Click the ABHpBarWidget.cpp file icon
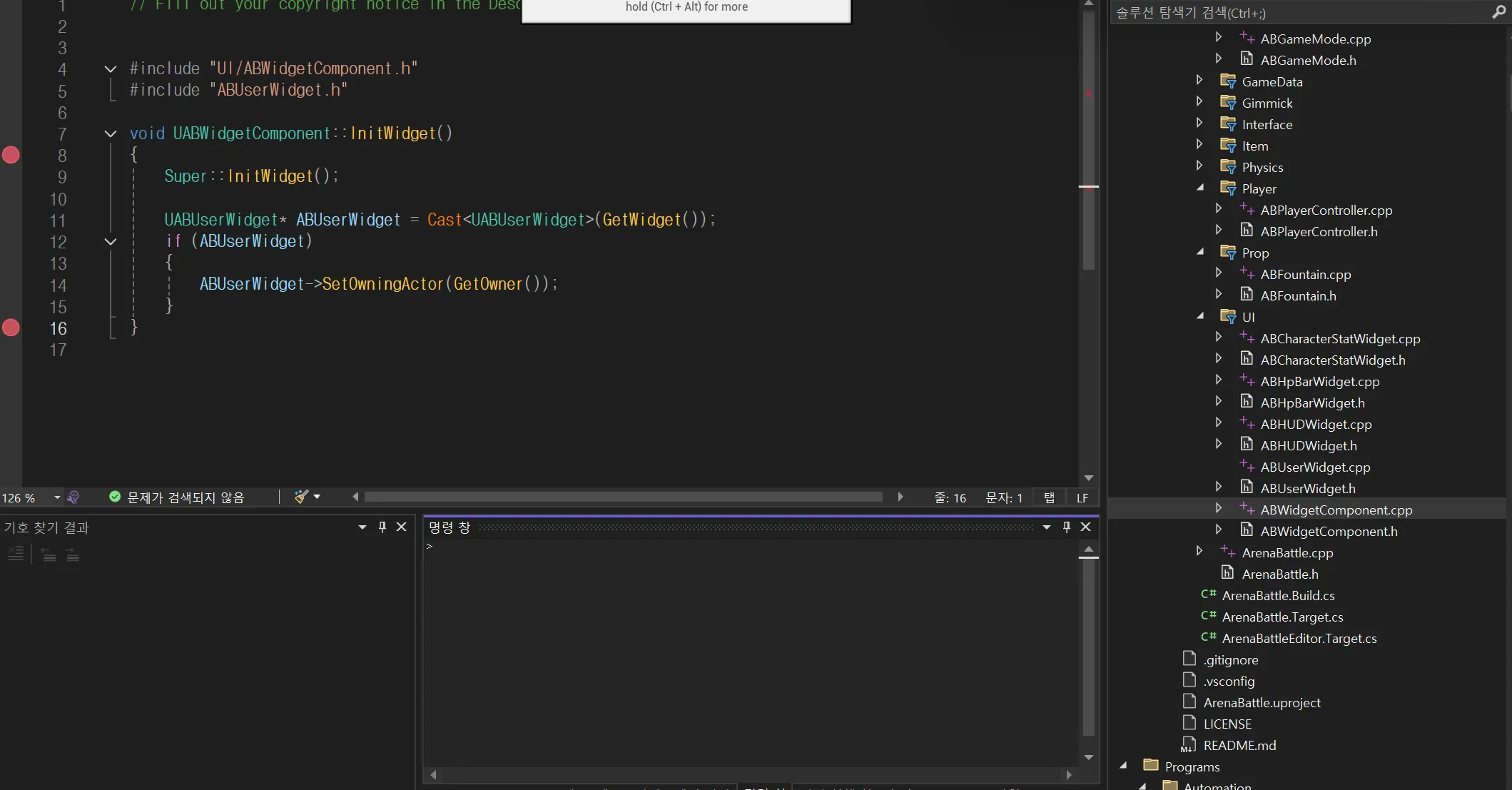Screen dimensions: 1512x790 pos(1247,380)
